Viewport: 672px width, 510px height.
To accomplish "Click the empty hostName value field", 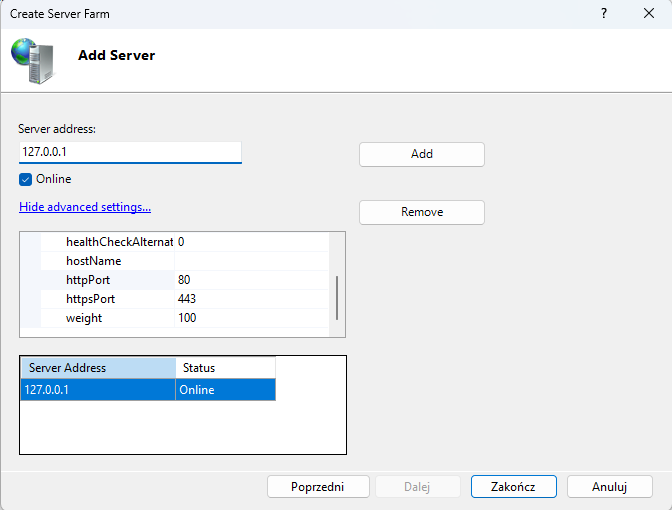I will [x=250, y=261].
